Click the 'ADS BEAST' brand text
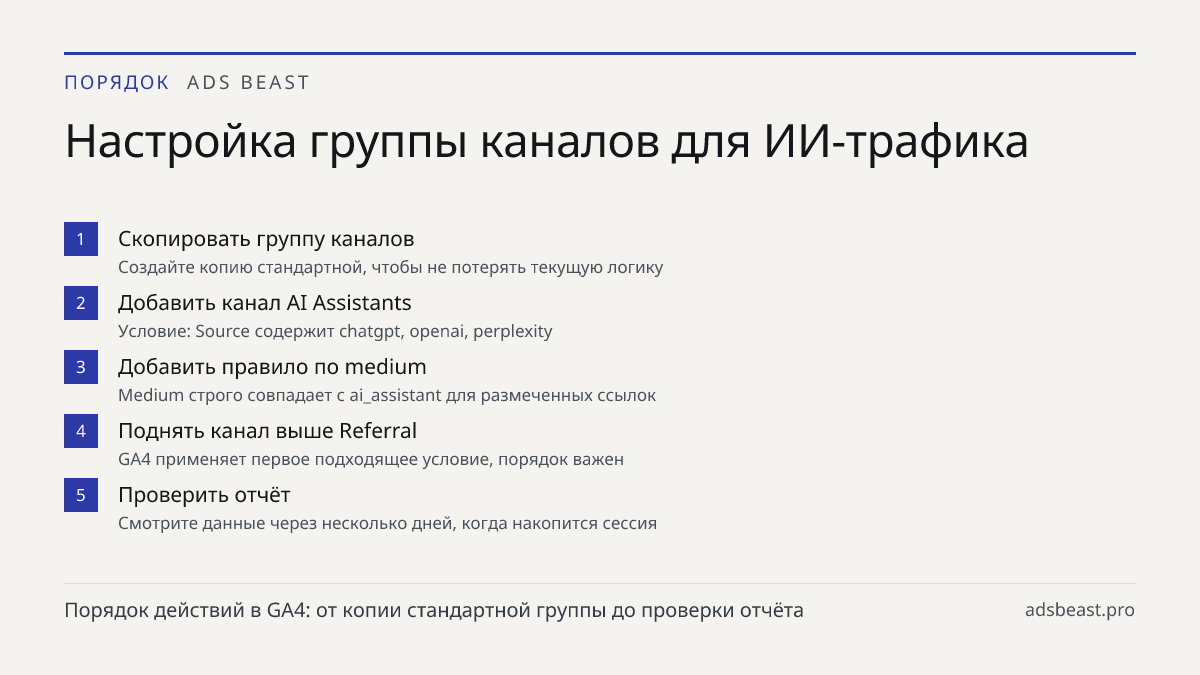 249,83
